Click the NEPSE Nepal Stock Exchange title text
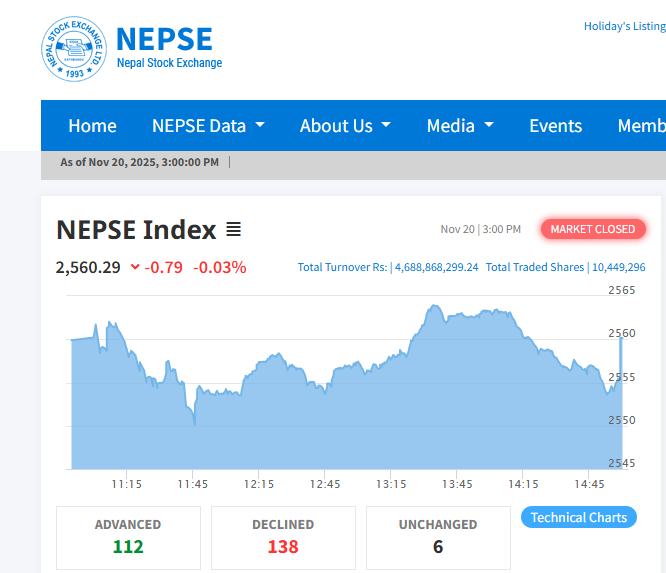 (x=165, y=47)
